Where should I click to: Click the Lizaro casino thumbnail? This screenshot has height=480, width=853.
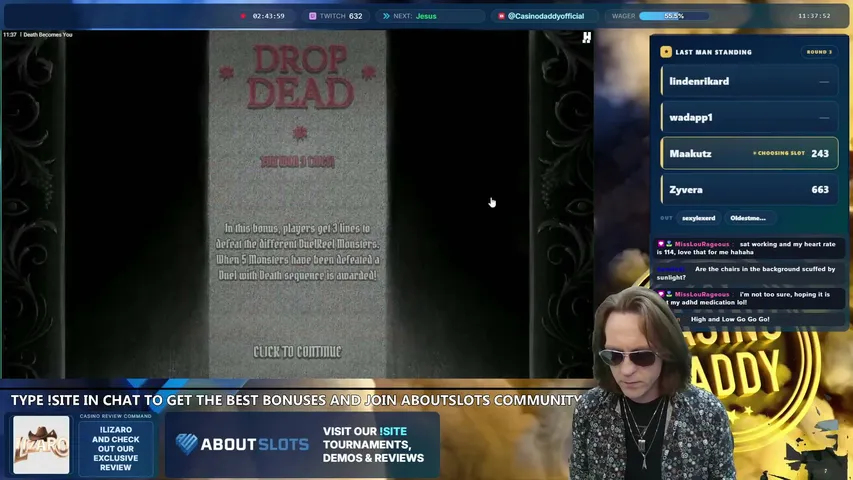click(41, 445)
